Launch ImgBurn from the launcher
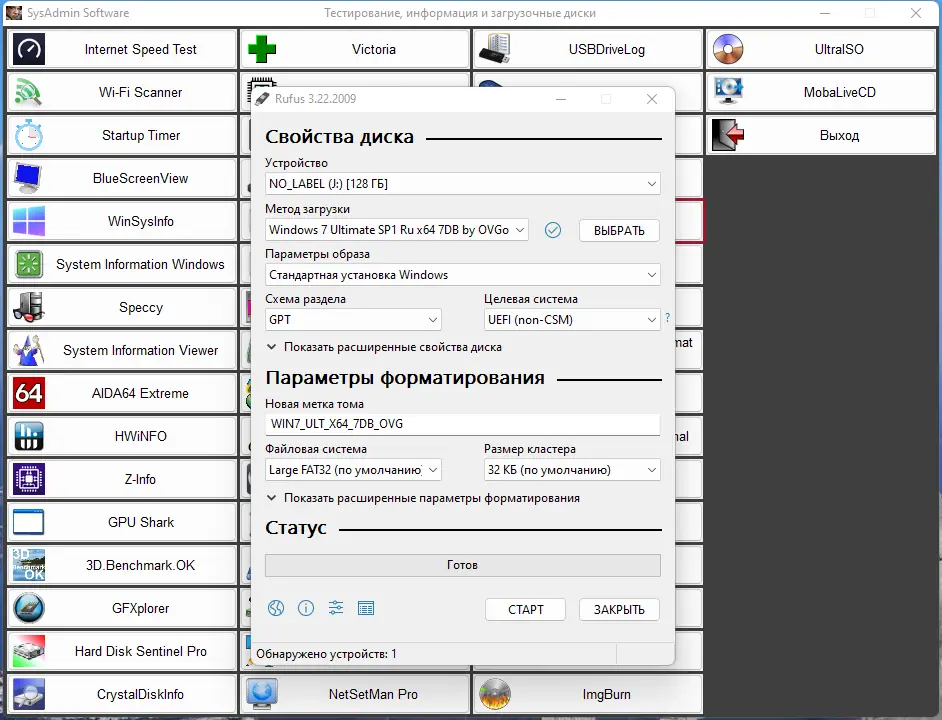942x720 pixels. [587, 694]
